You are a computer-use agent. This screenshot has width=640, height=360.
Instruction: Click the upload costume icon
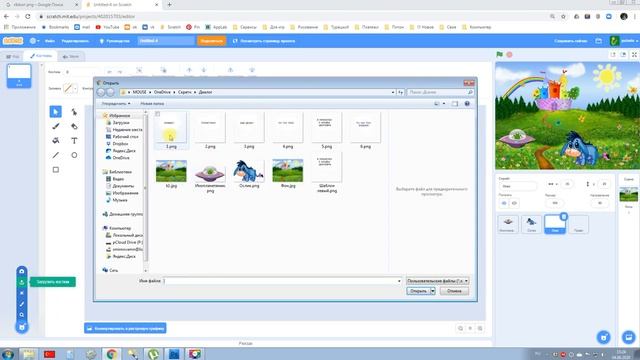(x=22, y=282)
